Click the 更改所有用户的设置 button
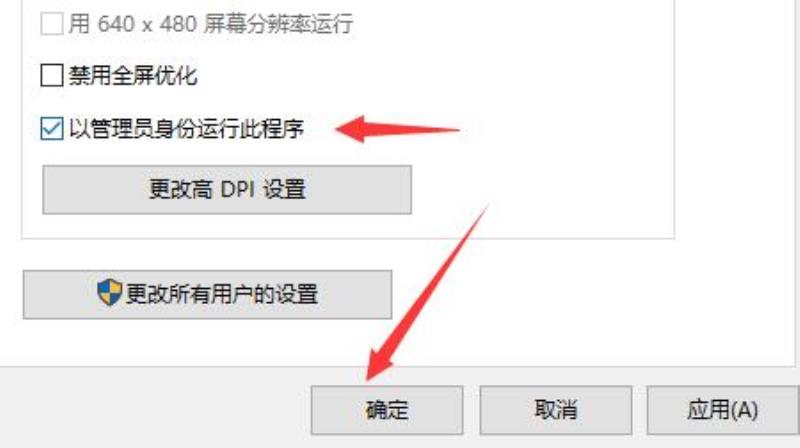The image size is (800, 448). pyautogui.click(x=208, y=294)
